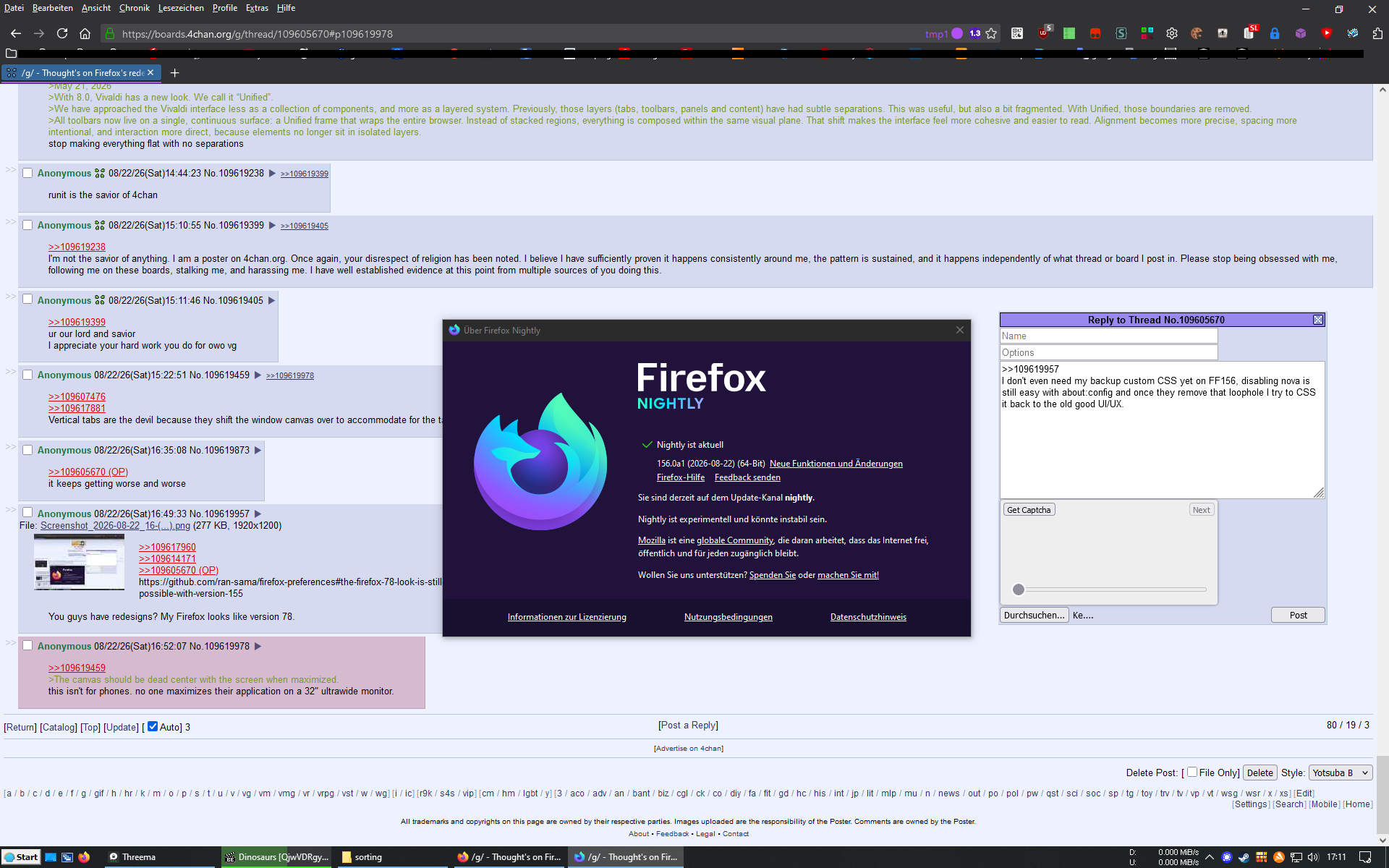
Task: Open the Bearbeiten menu
Action: click(53, 8)
